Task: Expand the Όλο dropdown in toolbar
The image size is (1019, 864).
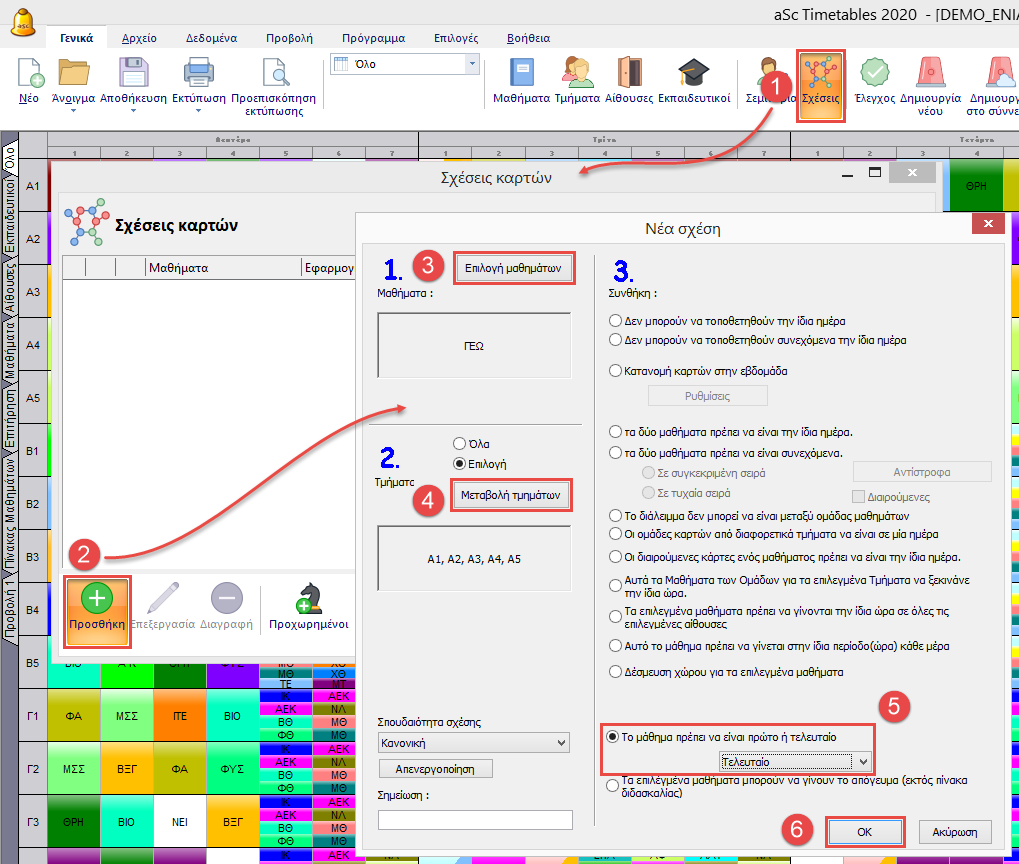Action: [x=472, y=64]
